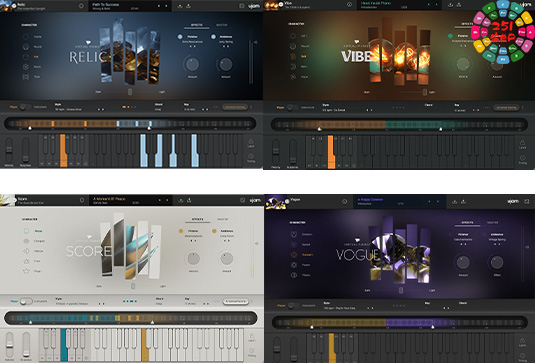Click Relic's speaker volume icon
The width and height of the screenshot is (535, 363).
coord(256,42)
